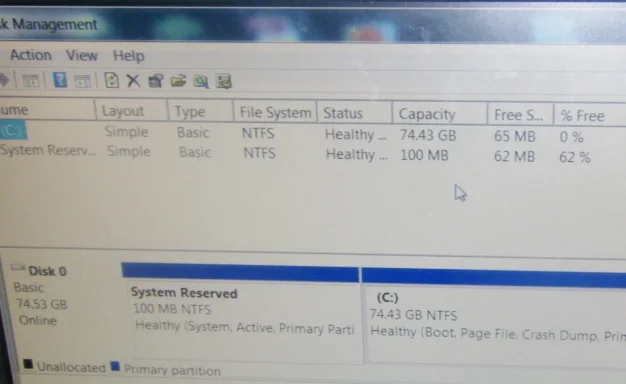Viewport: 626px width, 384px height.
Task: Click the Show/Hide Console Tree icon
Action: (31, 80)
